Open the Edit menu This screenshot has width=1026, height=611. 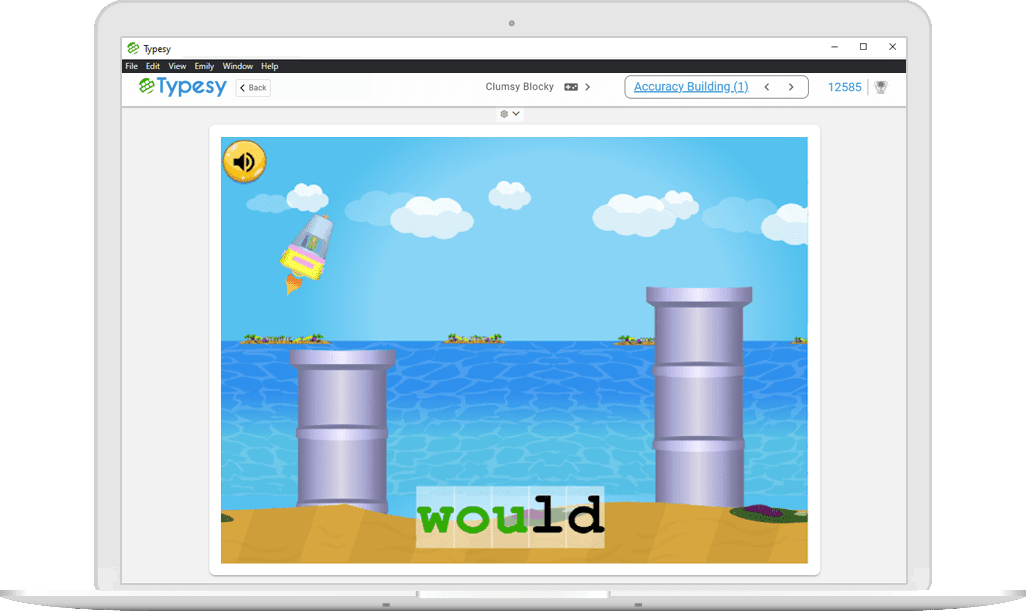tap(153, 66)
